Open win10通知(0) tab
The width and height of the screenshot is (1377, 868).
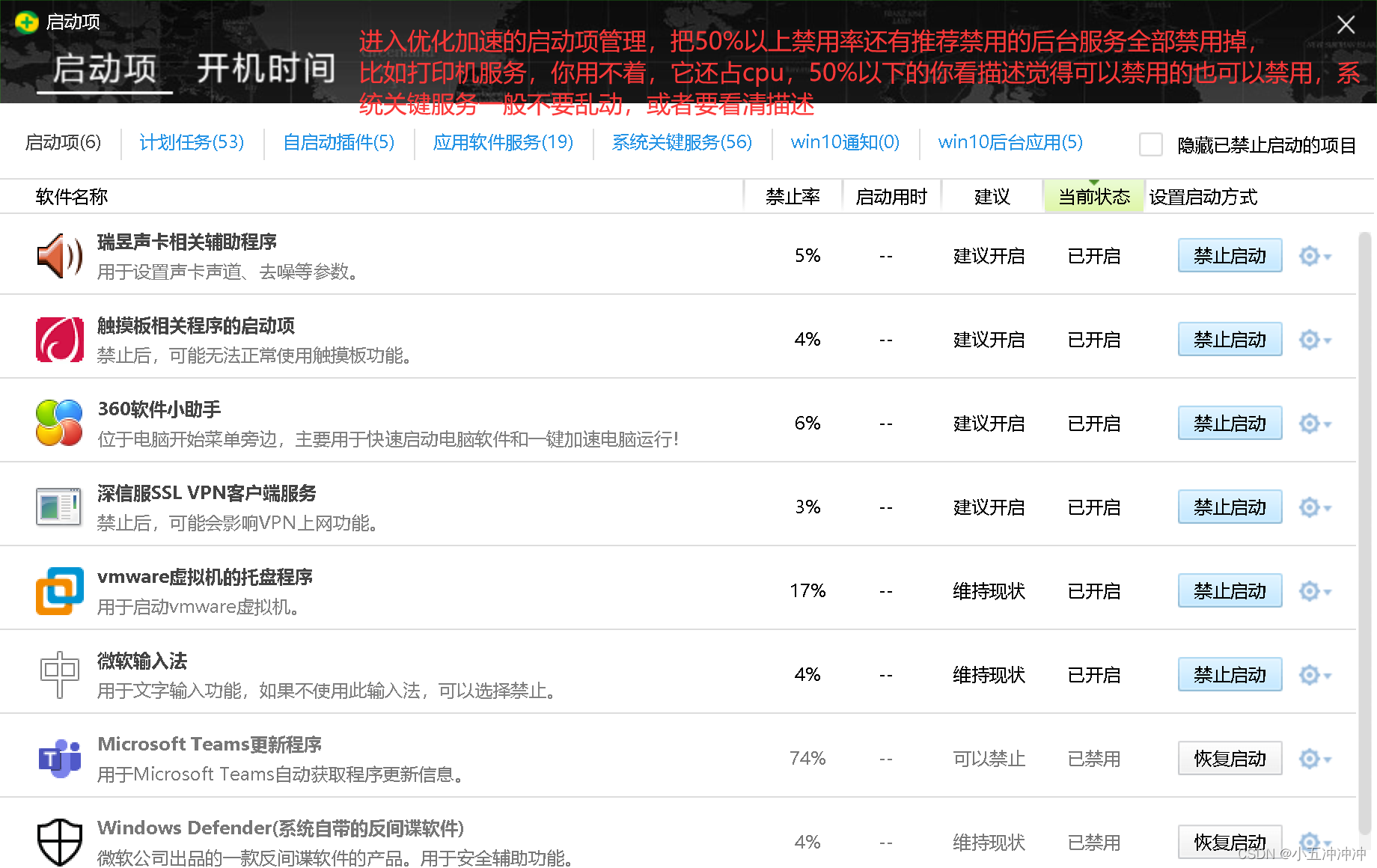(845, 142)
